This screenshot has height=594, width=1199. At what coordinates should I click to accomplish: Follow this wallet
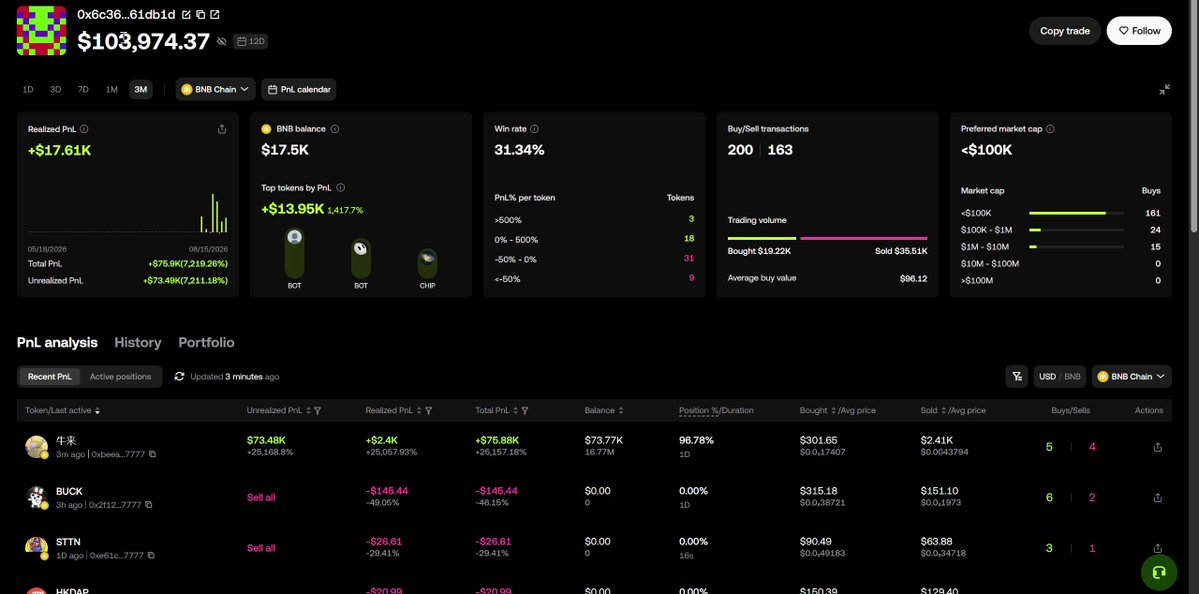click(x=1139, y=31)
